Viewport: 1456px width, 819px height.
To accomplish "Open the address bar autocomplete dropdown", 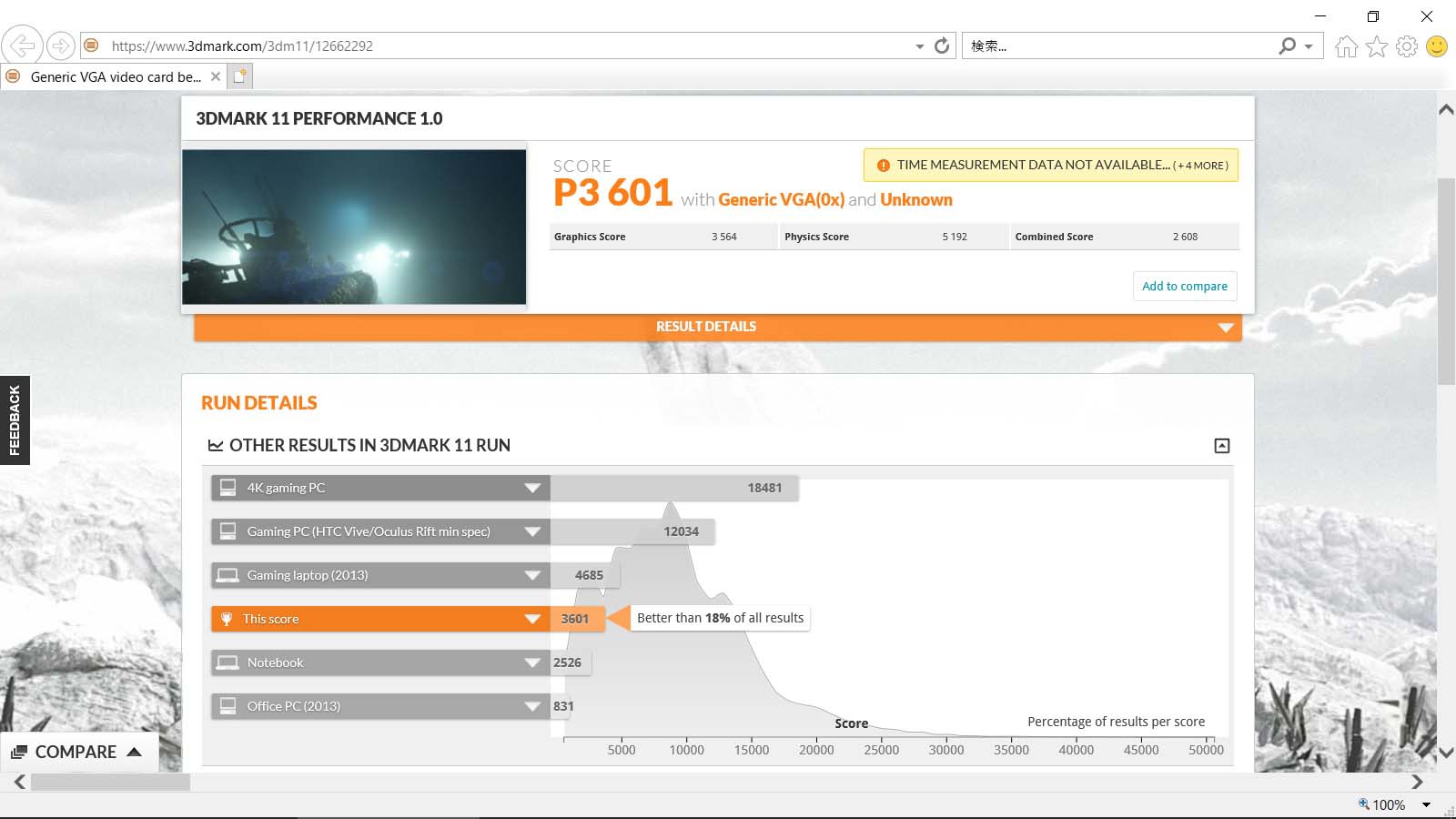I will coord(919,46).
